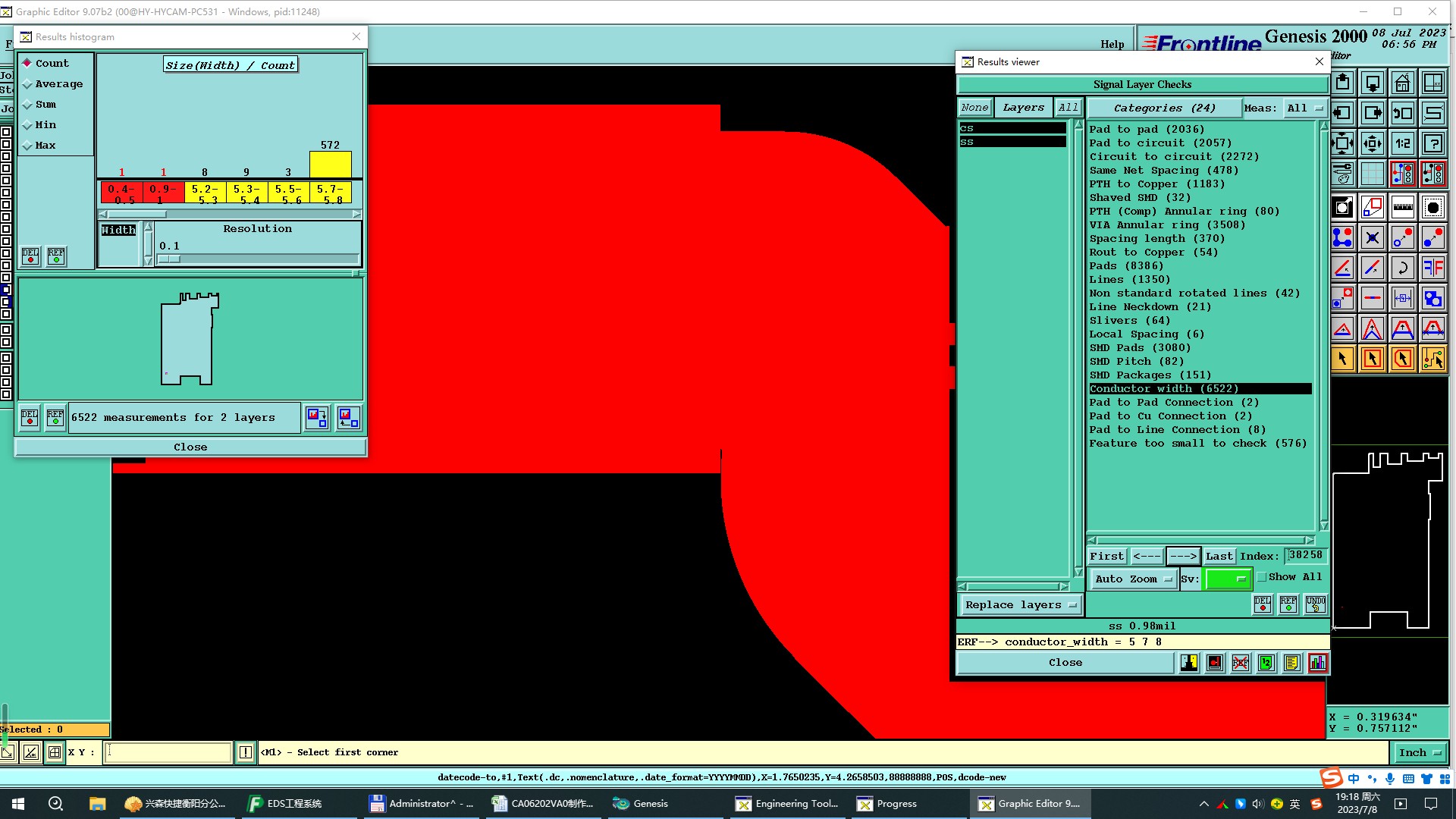The width and height of the screenshot is (1456, 819).
Task: Click Close button in Results viewer
Action: [1065, 662]
